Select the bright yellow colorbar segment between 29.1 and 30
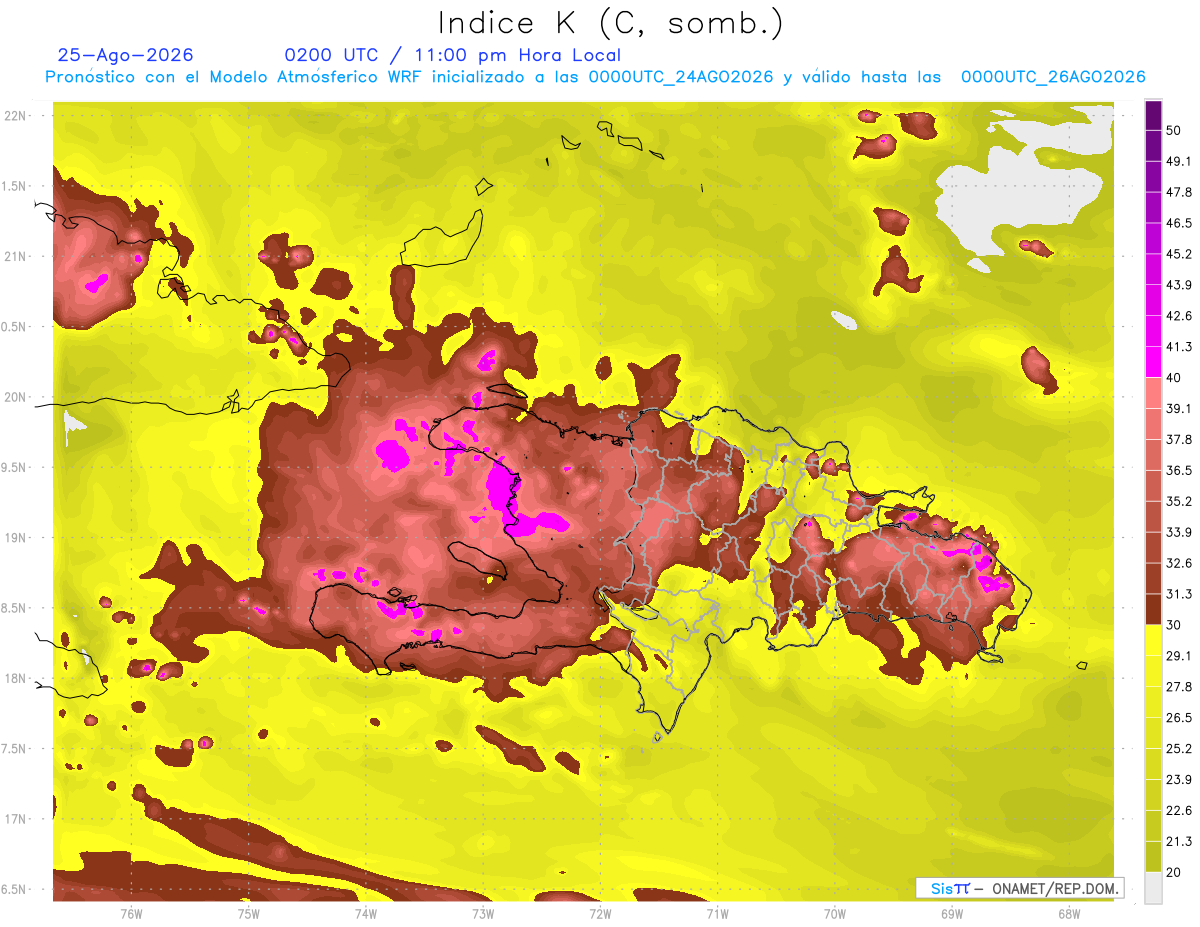 point(1153,640)
